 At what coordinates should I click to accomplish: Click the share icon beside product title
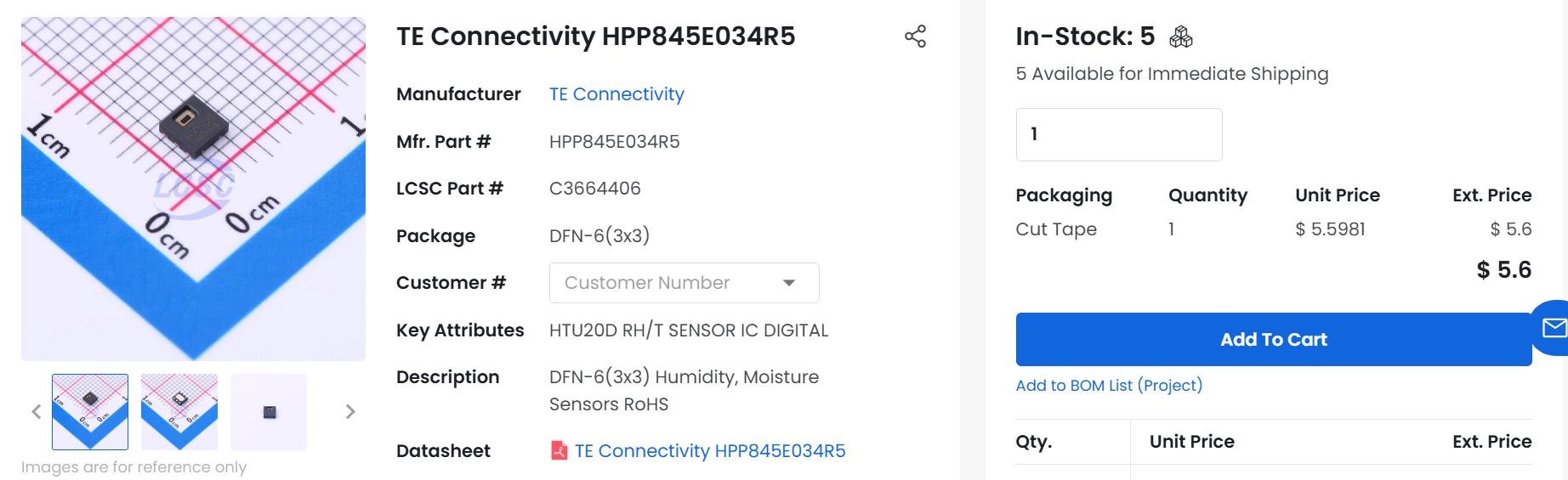pyautogui.click(x=915, y=37)
